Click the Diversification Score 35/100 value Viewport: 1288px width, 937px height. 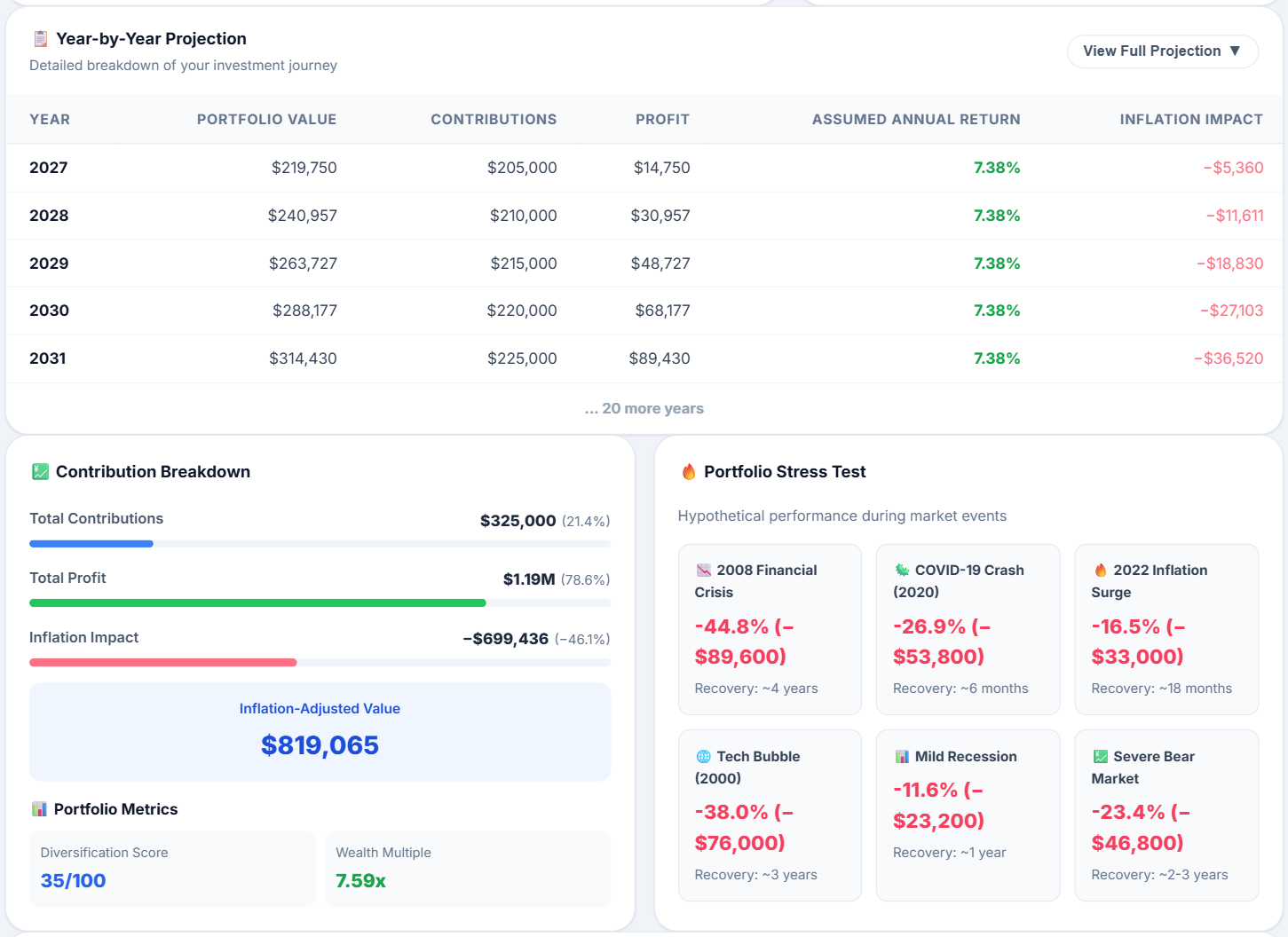click(73, 881)
